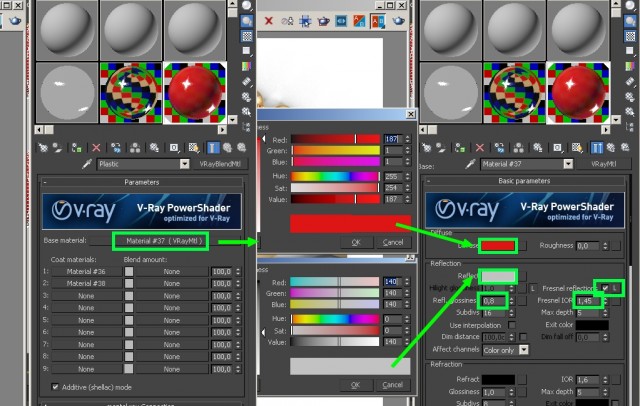Click Put Material to Scene in Material #37 editor

pos(441,148)
